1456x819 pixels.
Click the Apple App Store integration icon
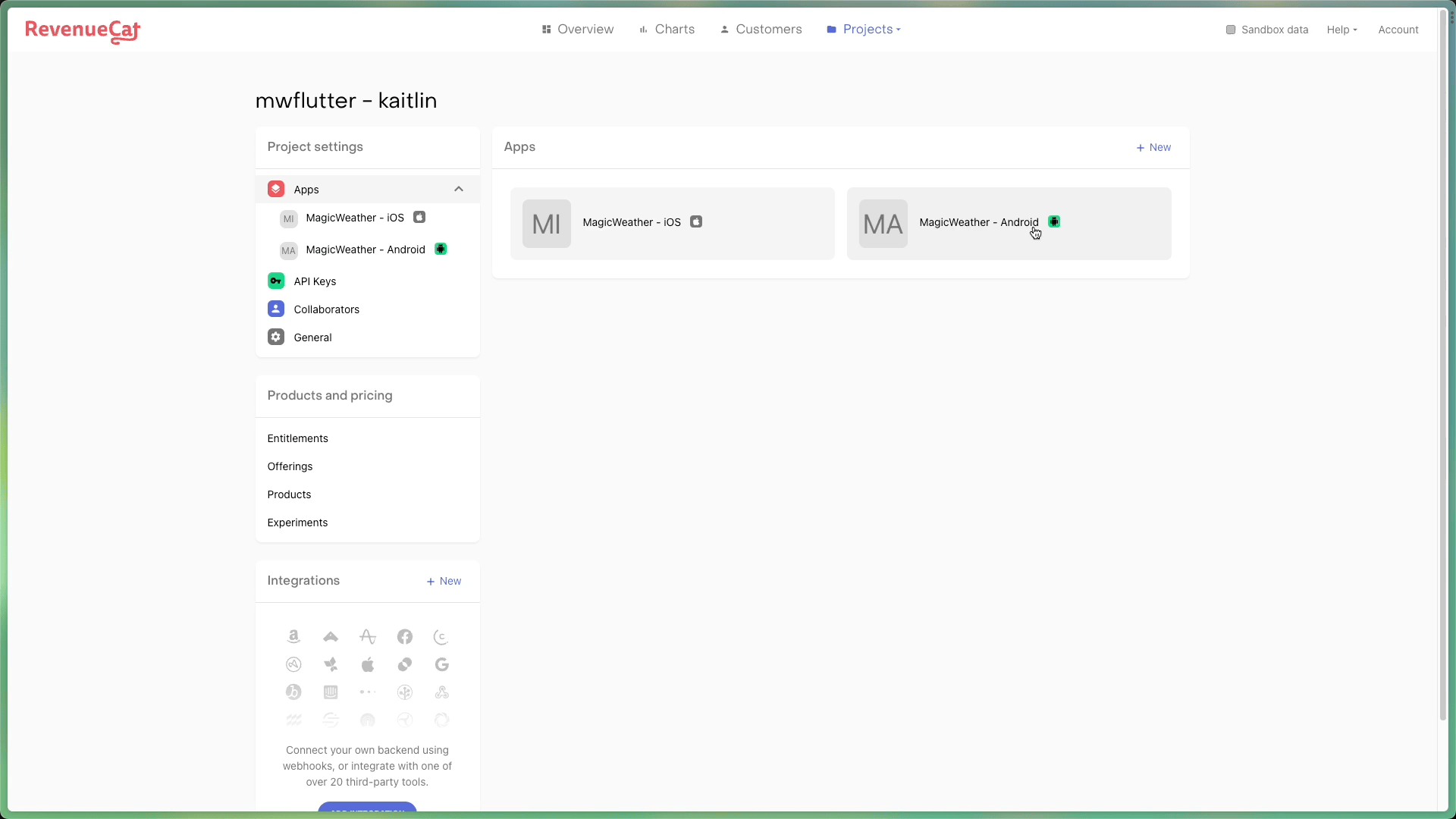coord(368,664)
